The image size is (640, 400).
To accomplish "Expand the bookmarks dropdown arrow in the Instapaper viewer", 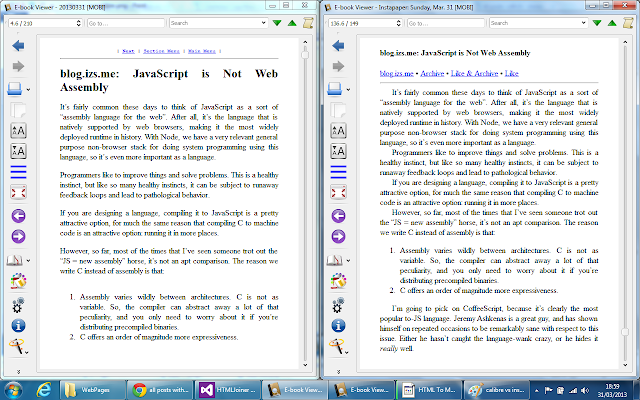I will (x=348, y=261).
